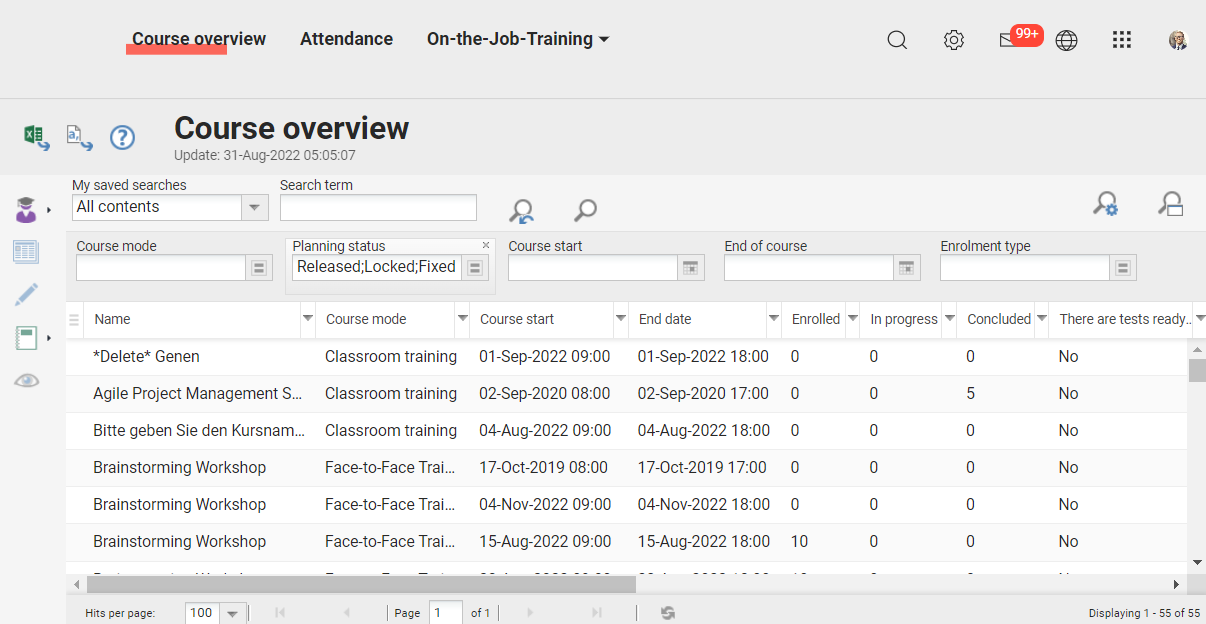Open the Course mode filter selector
The width and height of the screenshot is (1206, 624).
(x=259, y=267)
